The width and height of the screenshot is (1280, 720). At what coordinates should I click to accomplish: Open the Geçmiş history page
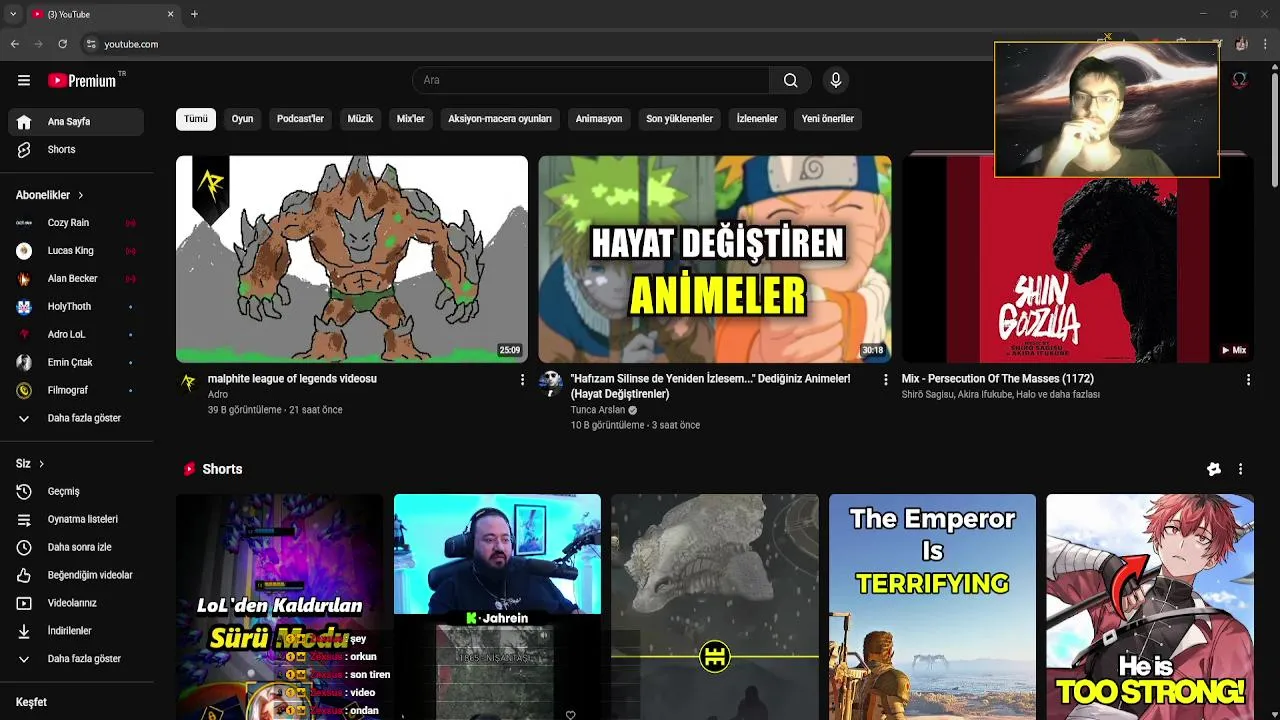pos(76,491)
